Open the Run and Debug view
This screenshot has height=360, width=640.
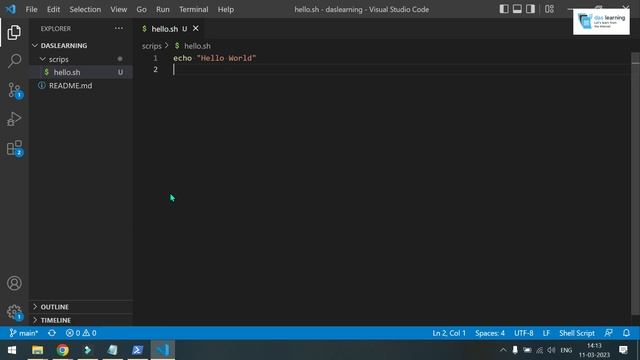coord(14,119)
